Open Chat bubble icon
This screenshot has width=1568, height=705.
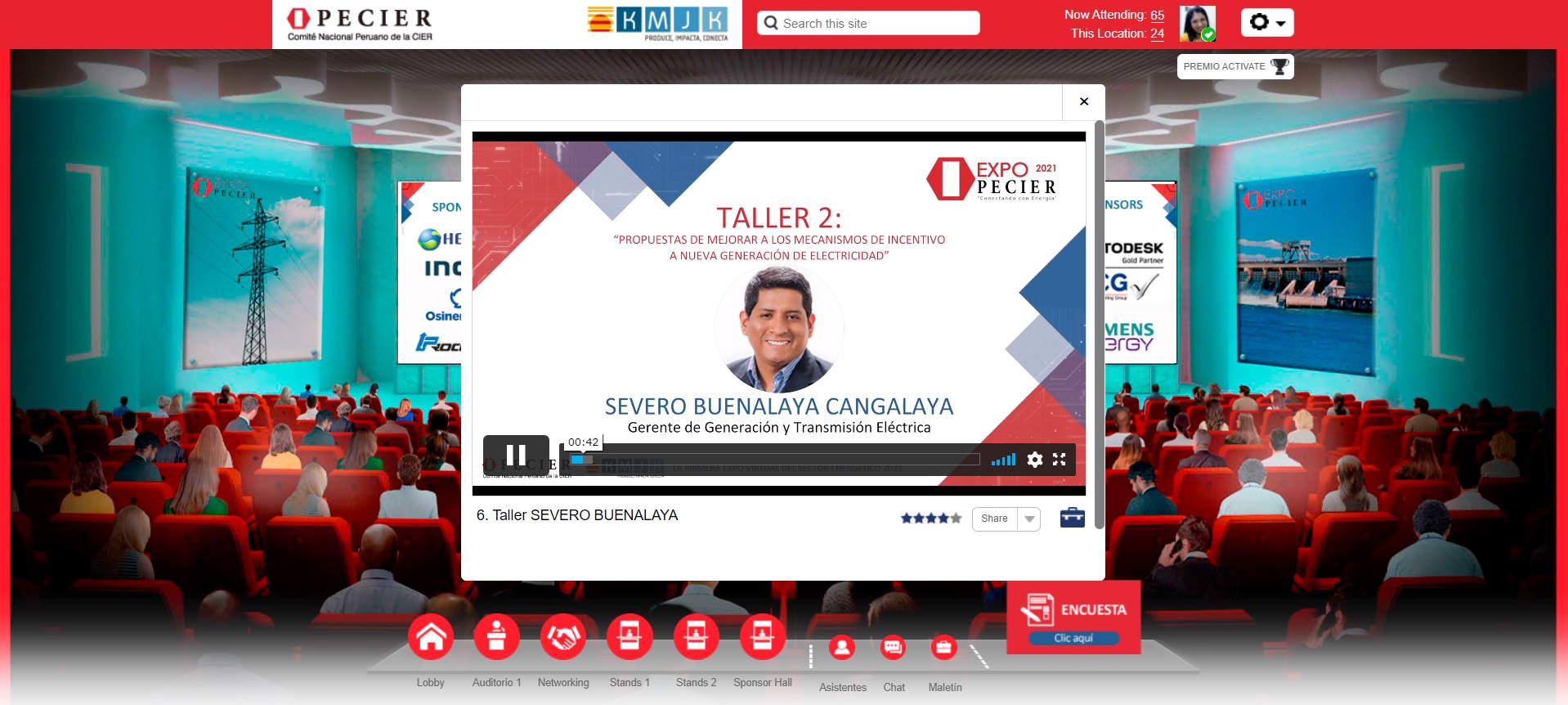(893, 648)
